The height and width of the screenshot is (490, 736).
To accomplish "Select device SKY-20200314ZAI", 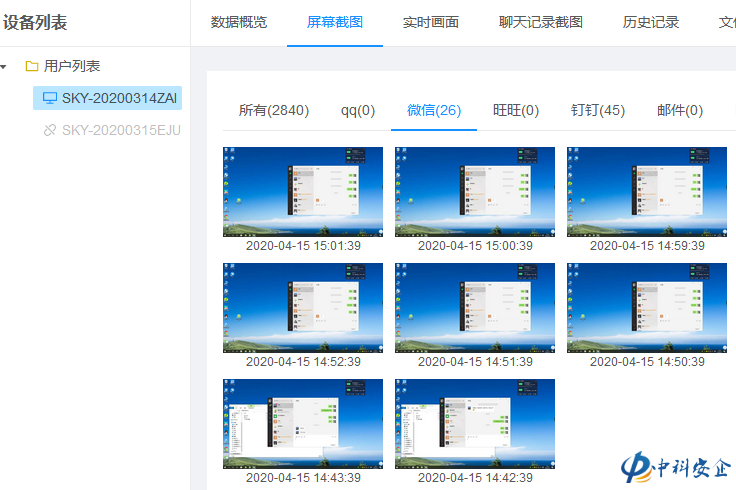I will click(x=107, y=98).
